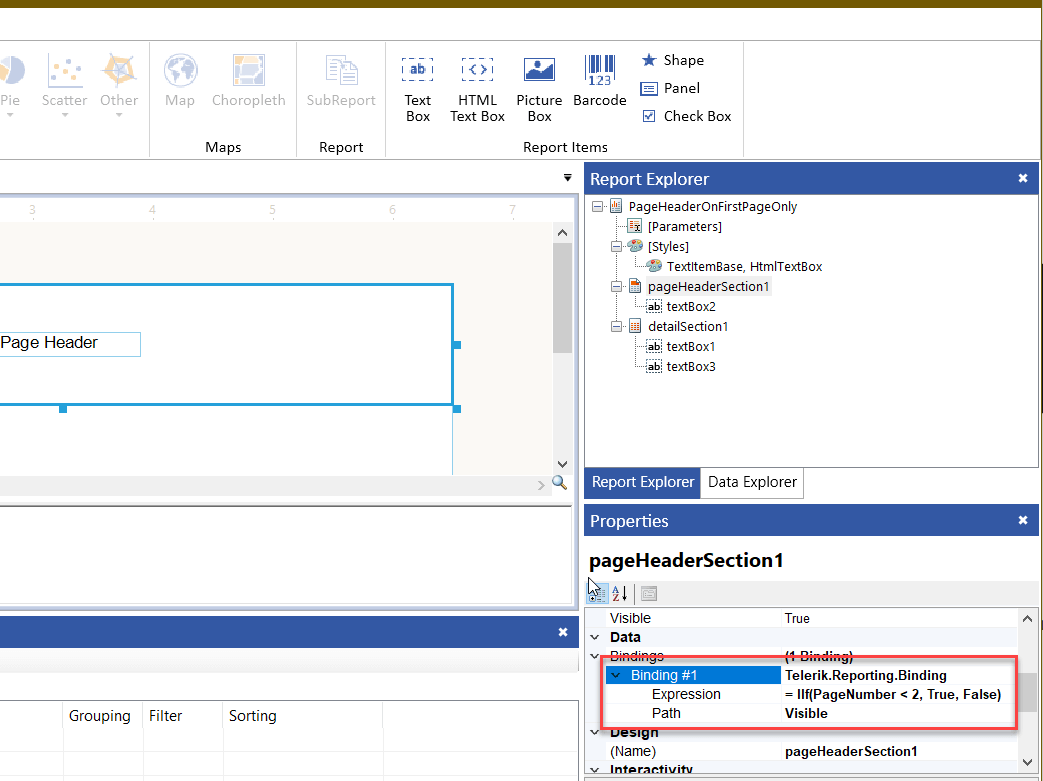The height and width of the screenshot is (781, 1043).
Task: Collapse the pageHeaderSection1 tree node
Action: (x=617, y=286)
